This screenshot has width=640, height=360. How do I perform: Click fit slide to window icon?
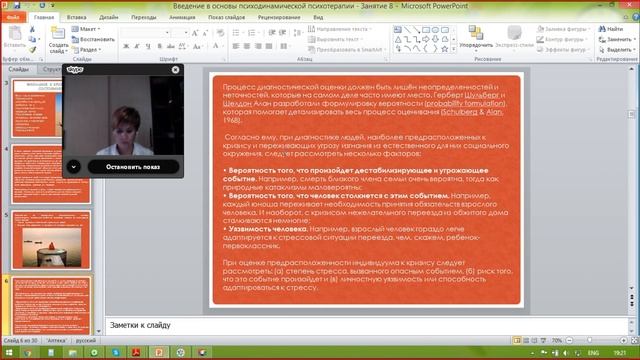tap(635, 340)
